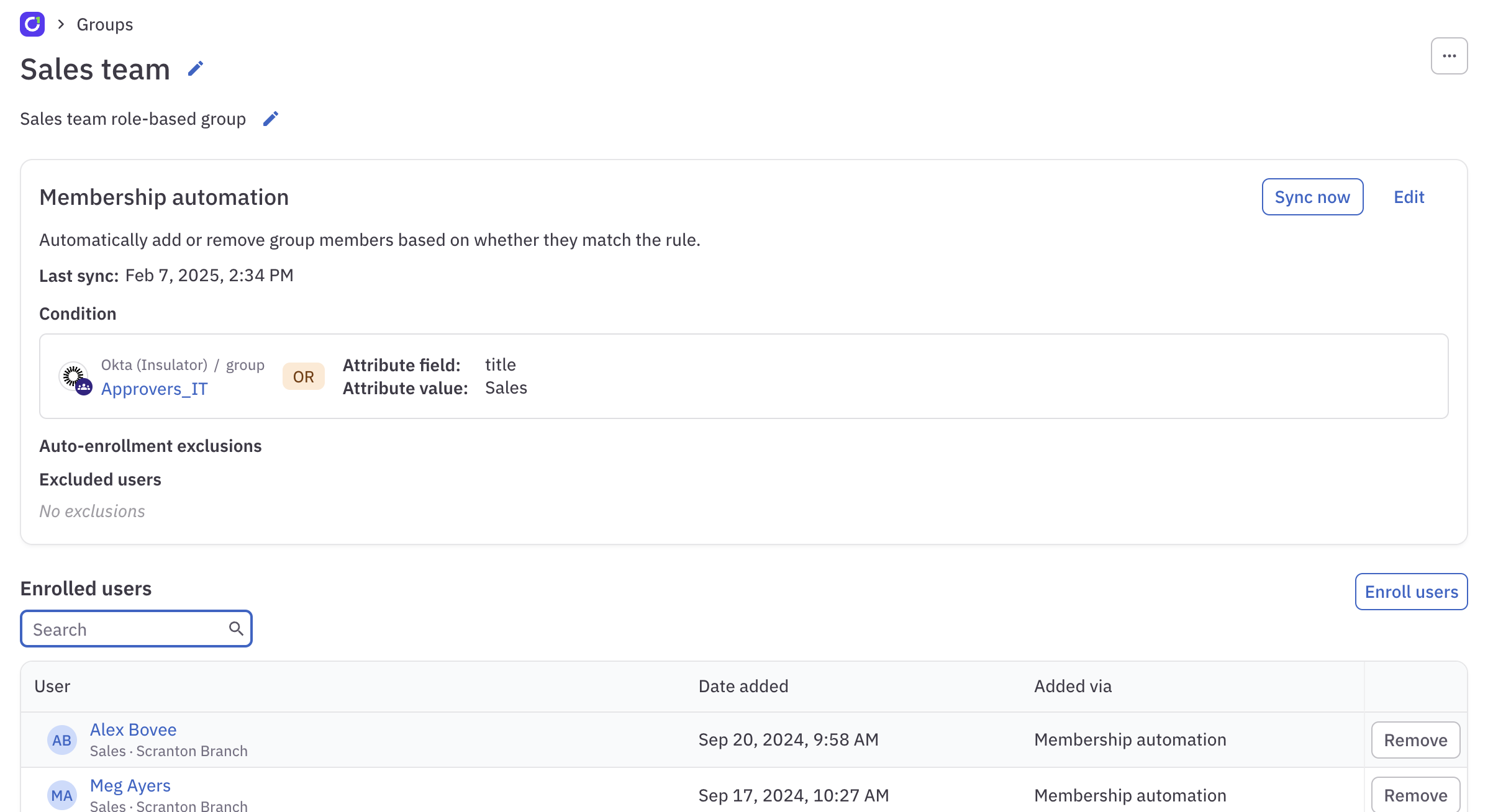The width and height of the screenshot is (1493, 812).
Task: Click the Condition label
Action: coord(78,314)
